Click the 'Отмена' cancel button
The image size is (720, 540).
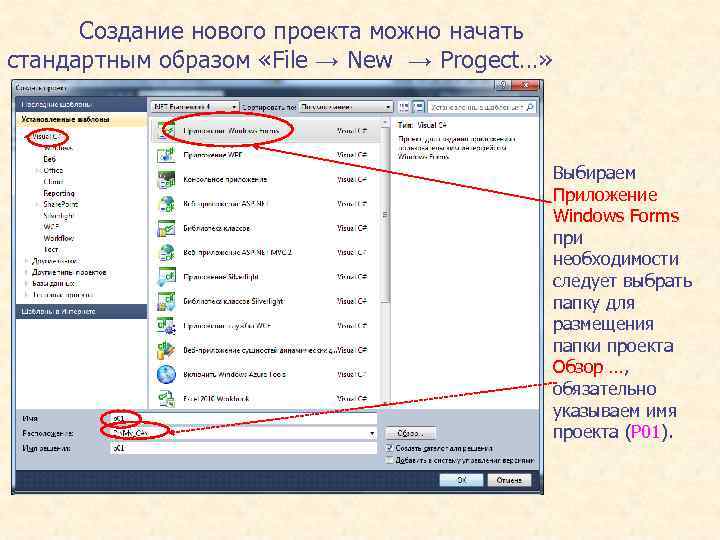tap(509, 480)
